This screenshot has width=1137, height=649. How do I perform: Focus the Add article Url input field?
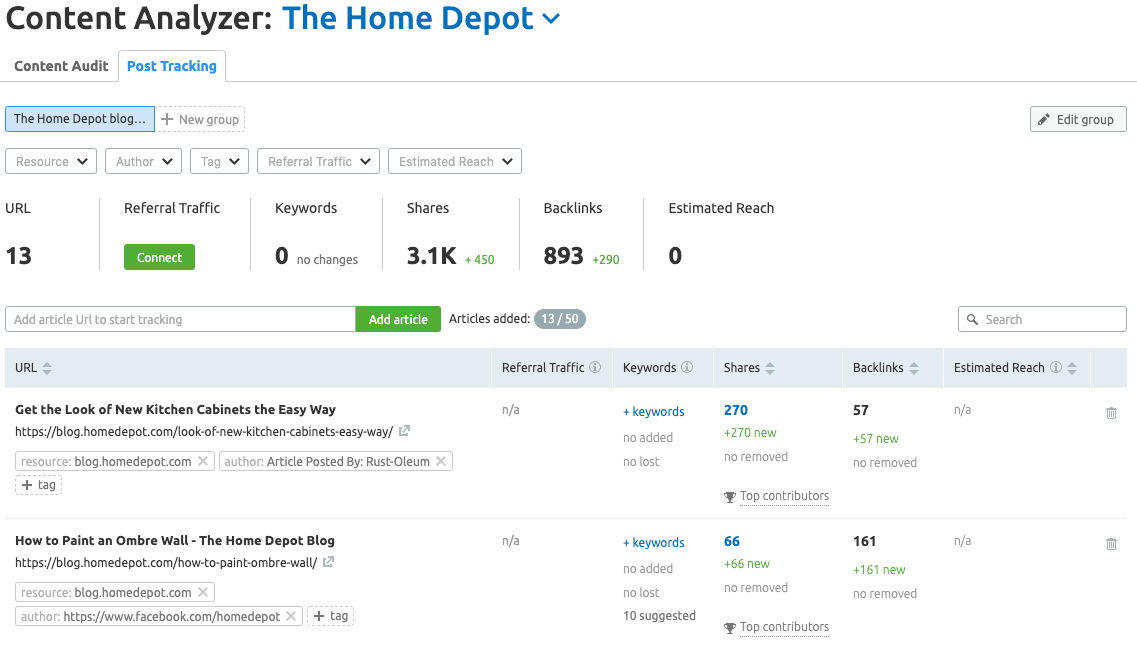[x=181, y=319]
